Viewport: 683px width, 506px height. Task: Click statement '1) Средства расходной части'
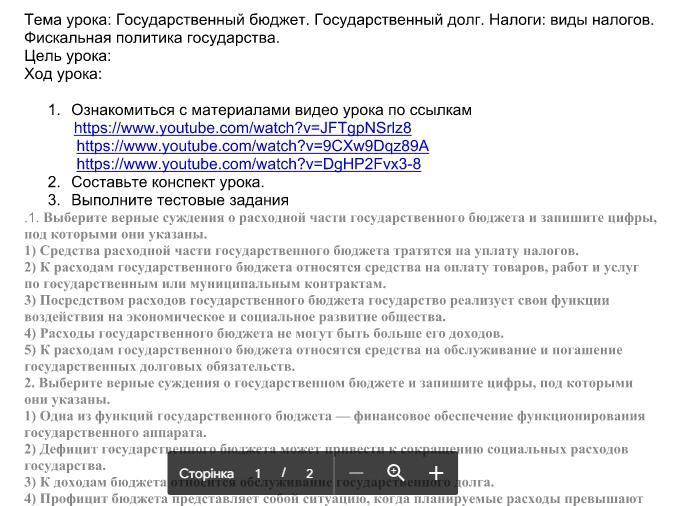[301, 251]
